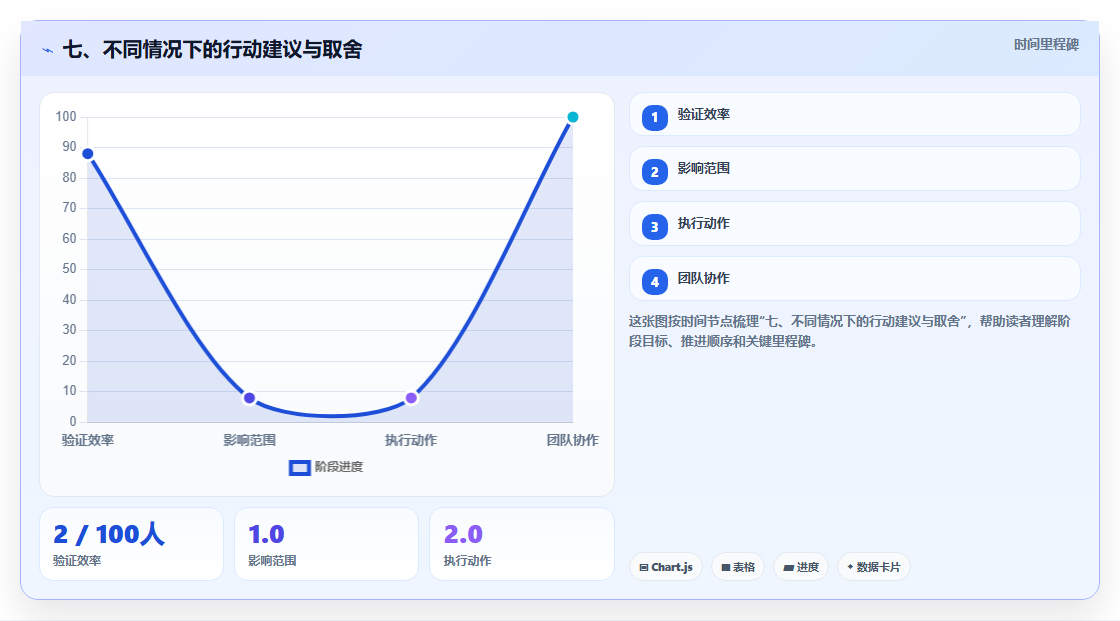Click the 50 y-axis value
1120x621 pixels.
pyautogui.click(x=69, y=269)
